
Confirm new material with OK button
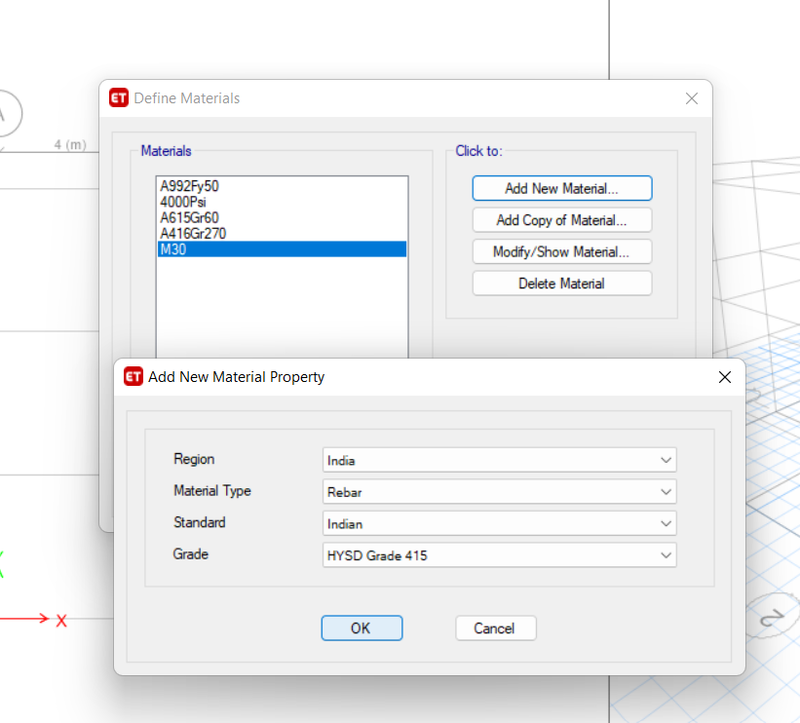coord(362,628)
